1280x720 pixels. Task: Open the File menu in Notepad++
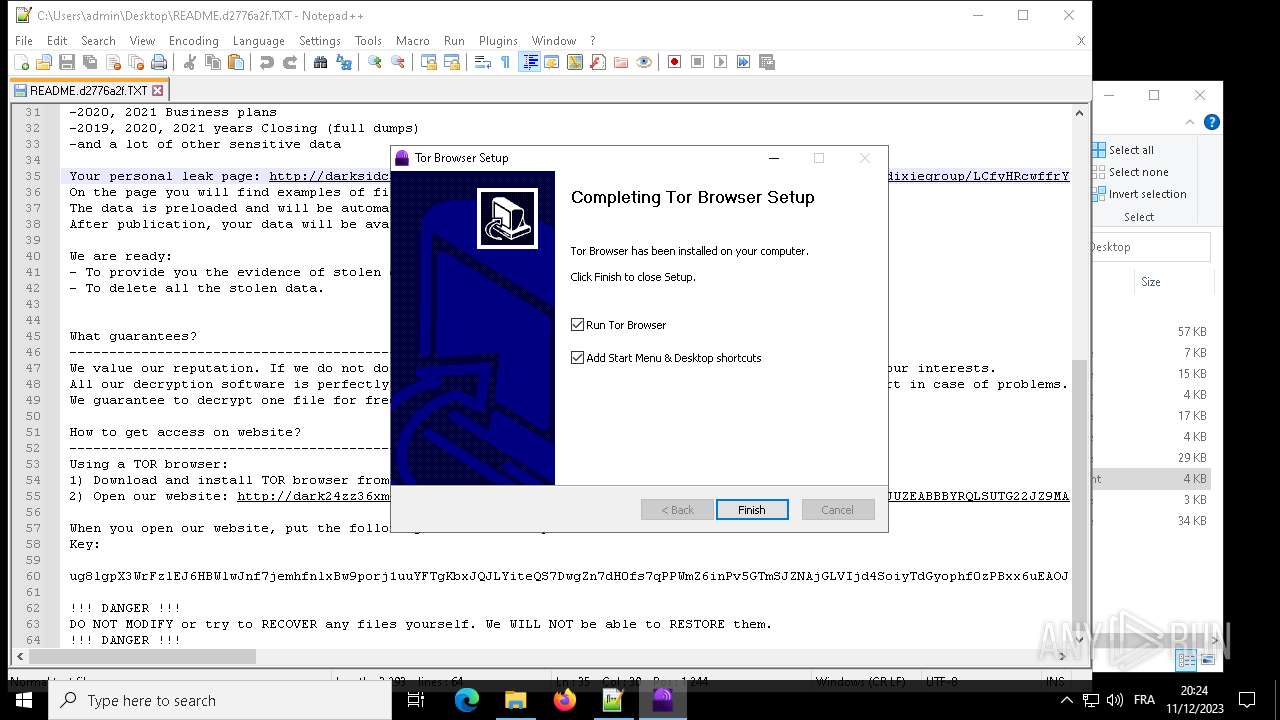pyautogui.click(x=24, y=41)
